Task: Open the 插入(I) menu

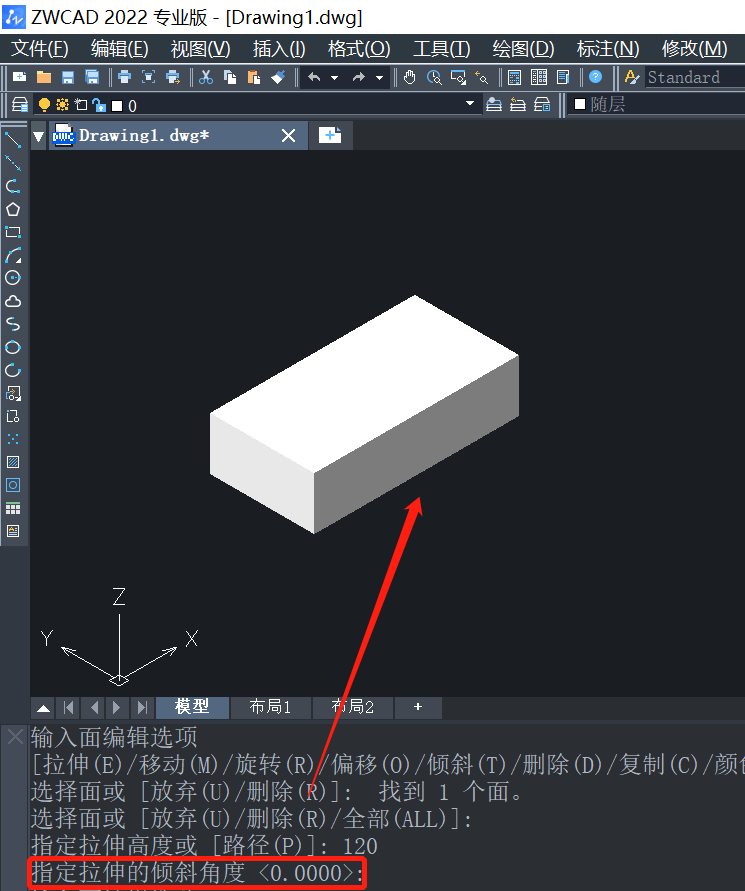Action: point(279,49)
